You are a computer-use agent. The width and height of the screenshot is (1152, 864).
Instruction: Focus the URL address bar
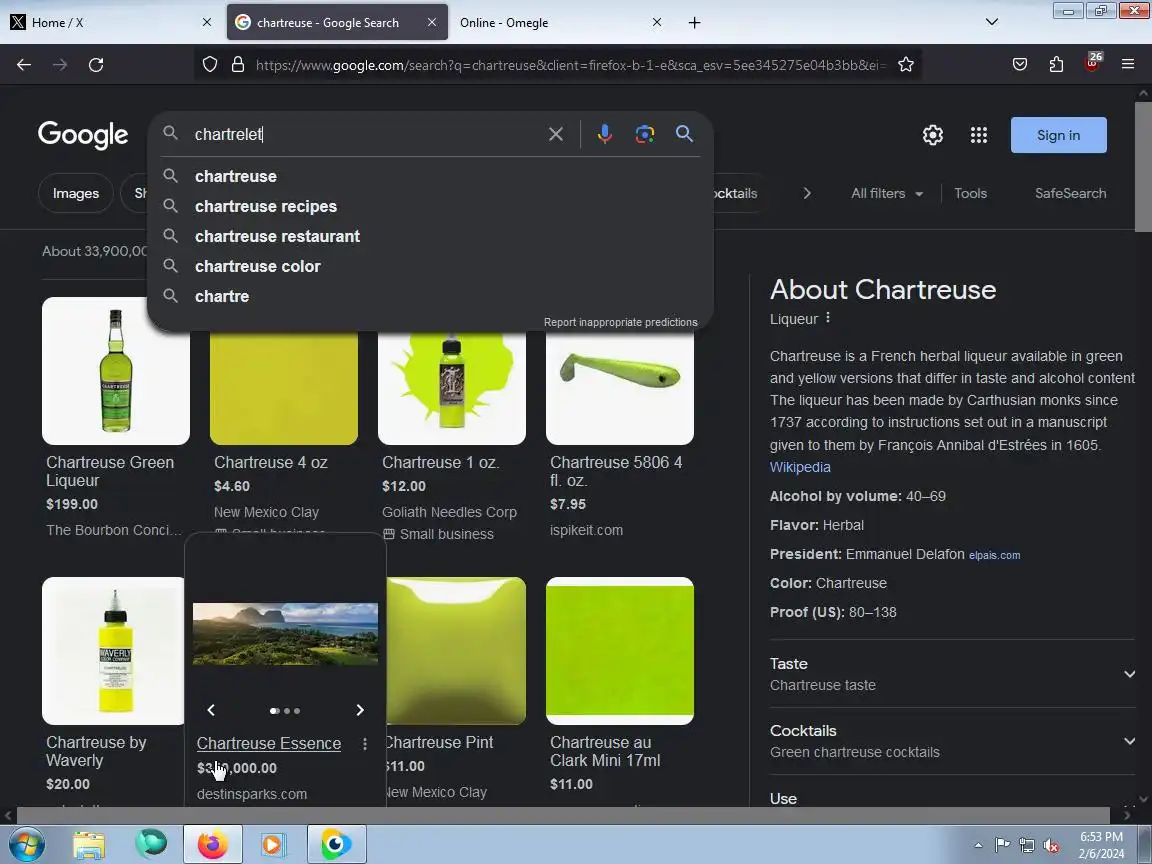pyautogui.click(x=569, y=65)
